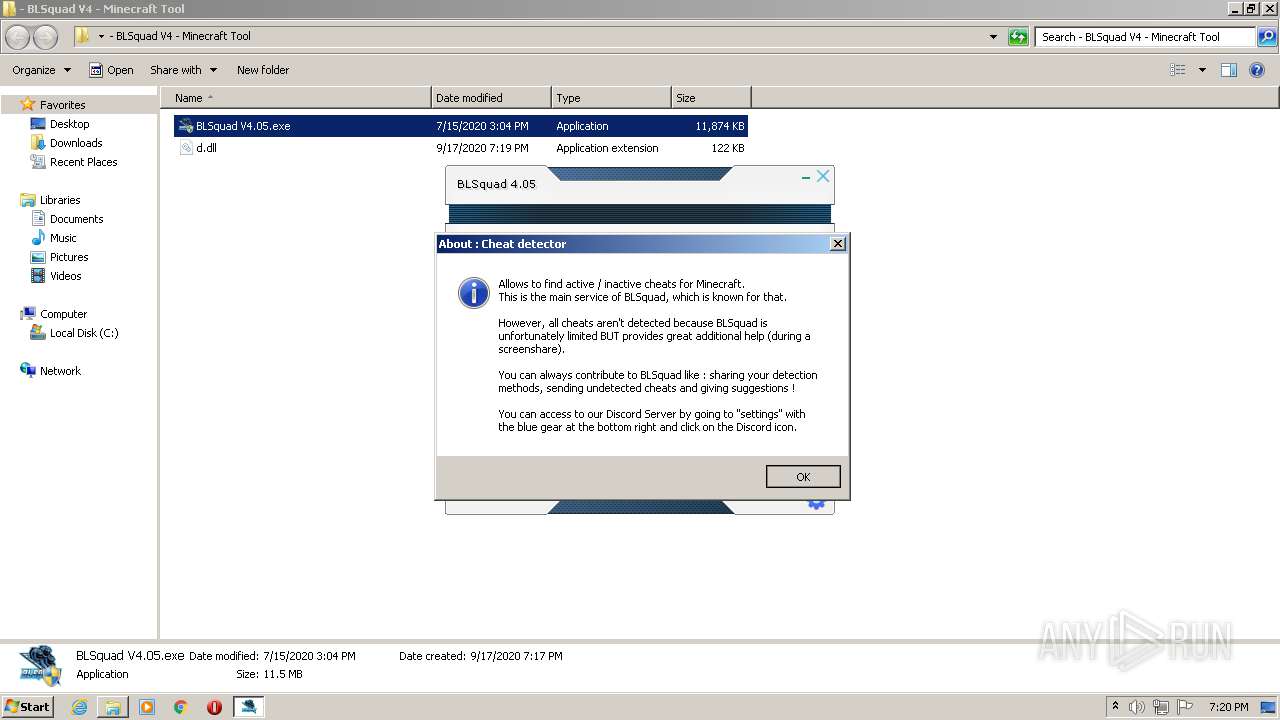This screenshot has height=720, width=1280.
Task: Open the Organize menu
Action: [x=41, y=70]
